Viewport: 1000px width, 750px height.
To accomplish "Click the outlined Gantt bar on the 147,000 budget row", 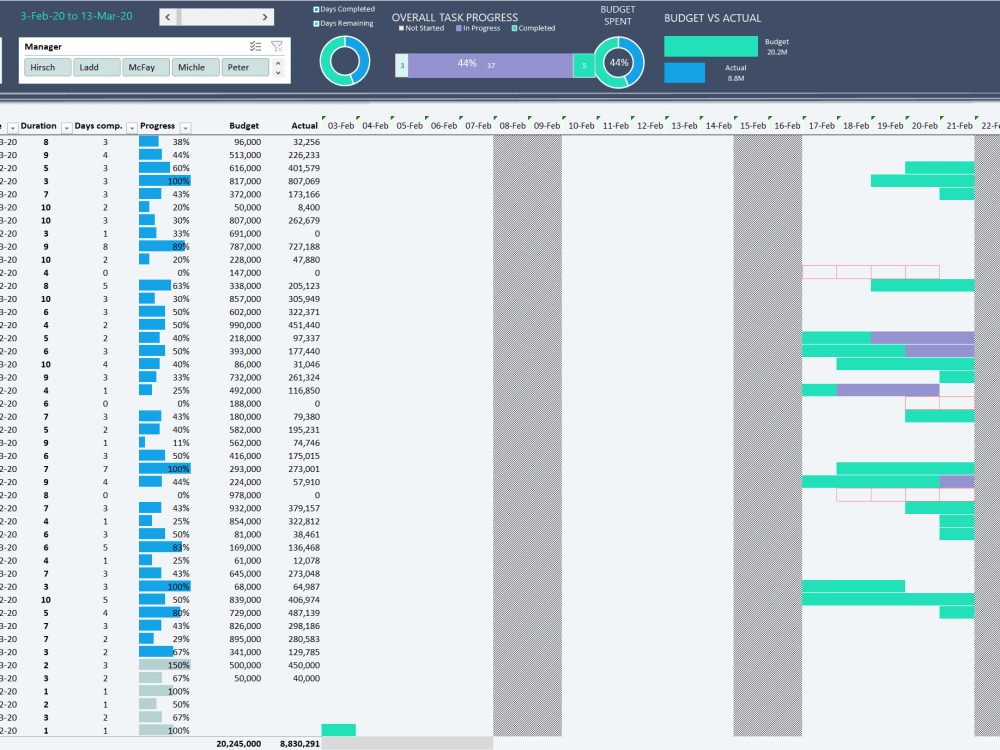I will coord(871,272).
